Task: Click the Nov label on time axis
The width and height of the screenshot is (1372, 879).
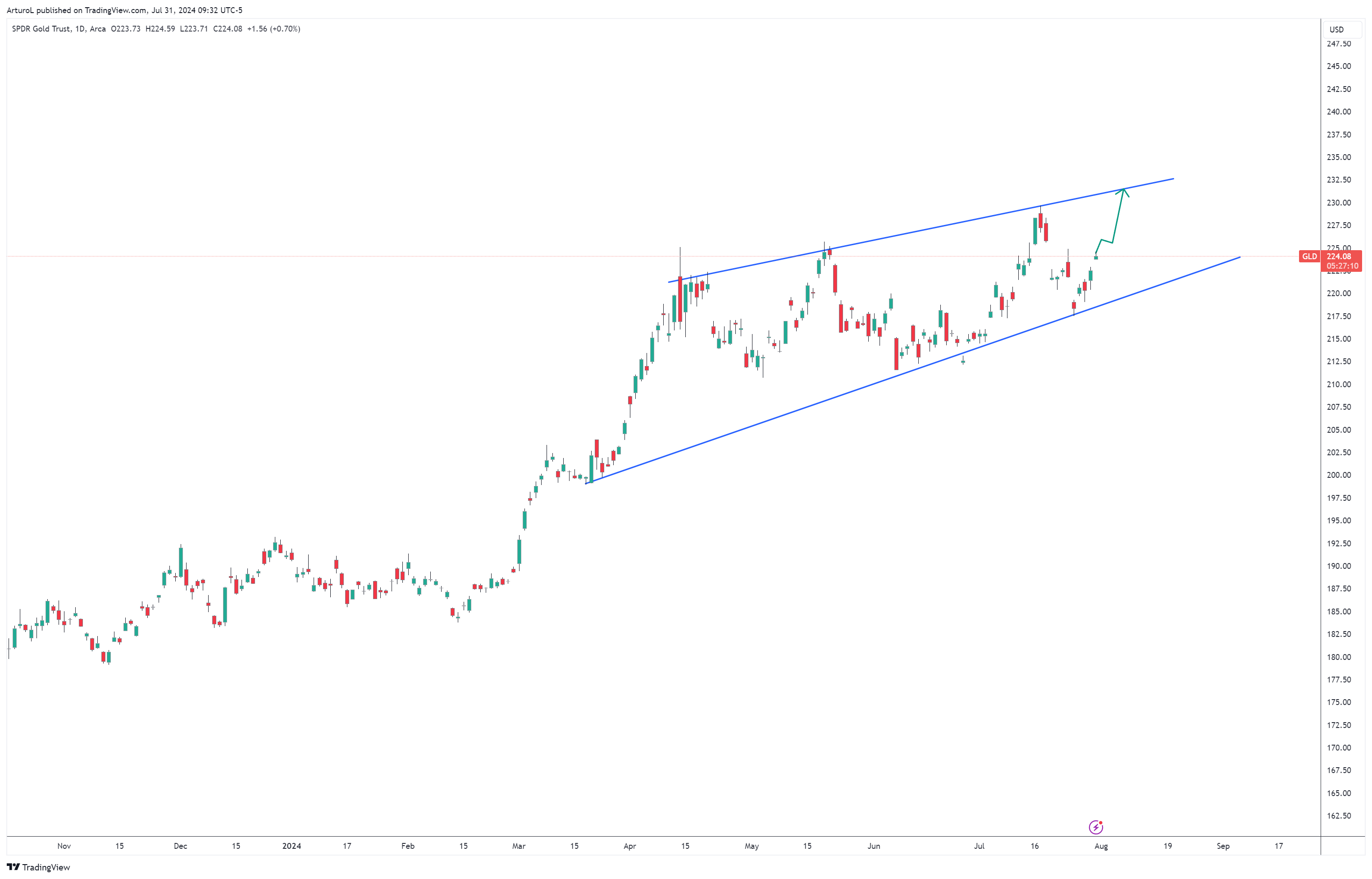Action: 64,846
